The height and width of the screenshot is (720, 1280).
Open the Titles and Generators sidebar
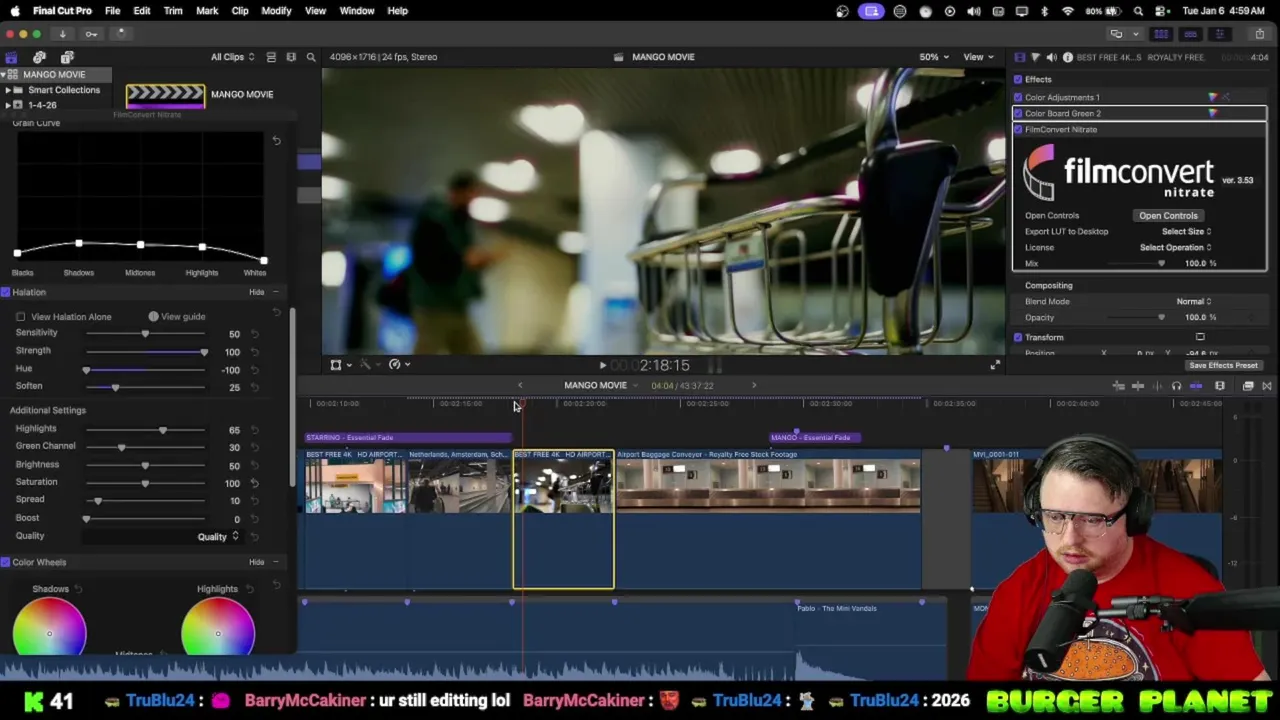tap(67, 57)
